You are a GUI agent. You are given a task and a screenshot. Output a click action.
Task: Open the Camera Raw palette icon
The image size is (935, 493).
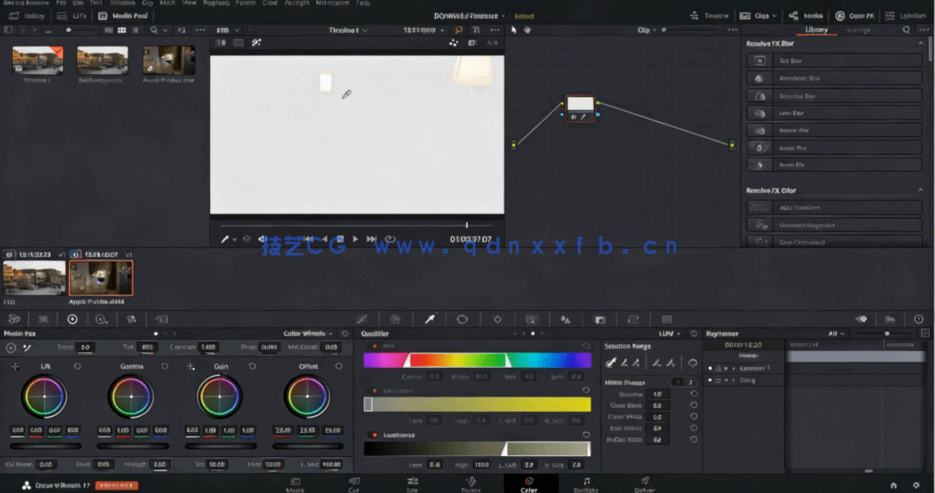click(14, 320)
